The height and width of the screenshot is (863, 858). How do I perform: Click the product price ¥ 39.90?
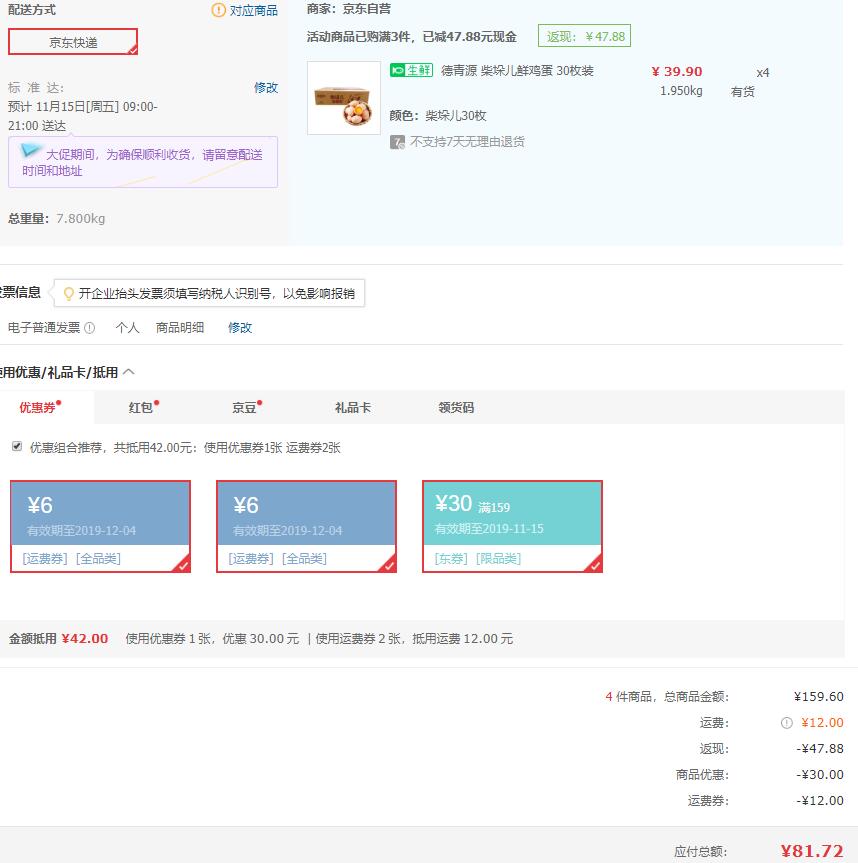pyautogui.click(x=677, y=72)
